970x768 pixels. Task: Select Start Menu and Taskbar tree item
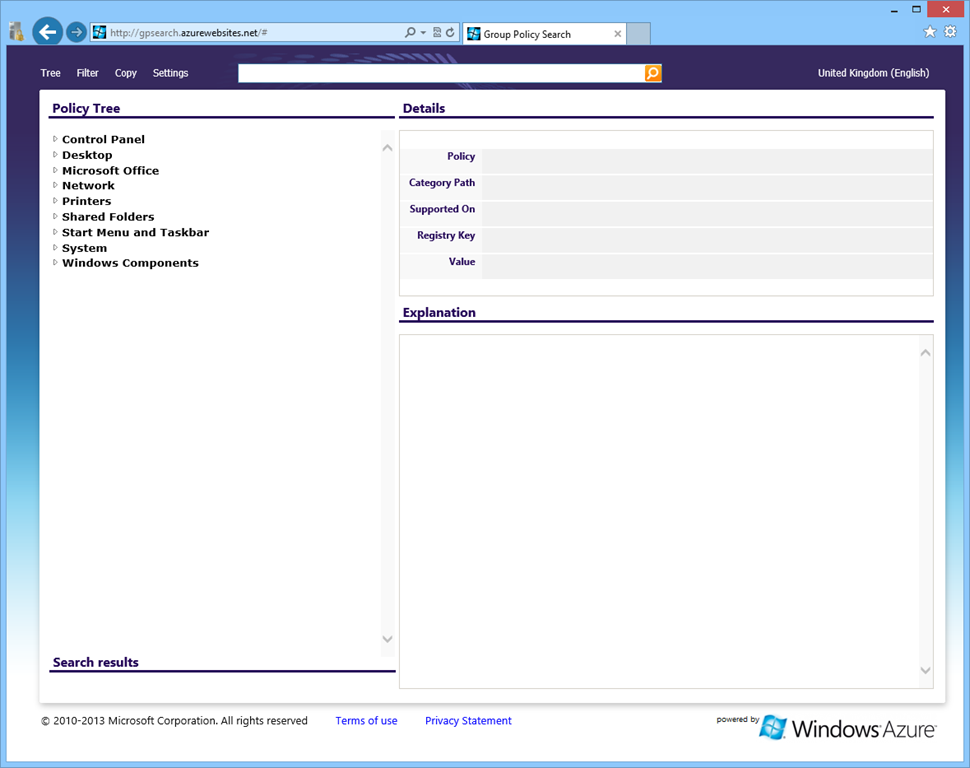(x=135, y=232)
